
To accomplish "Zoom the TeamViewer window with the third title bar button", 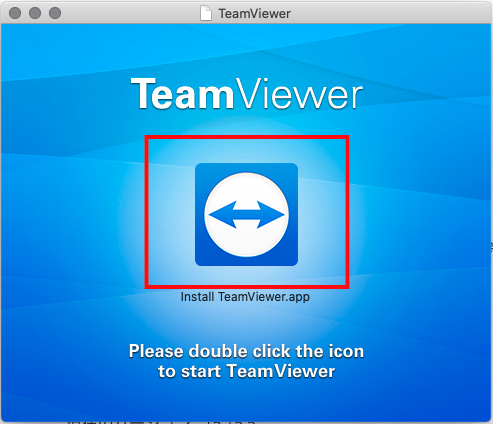I will point(55,13).
